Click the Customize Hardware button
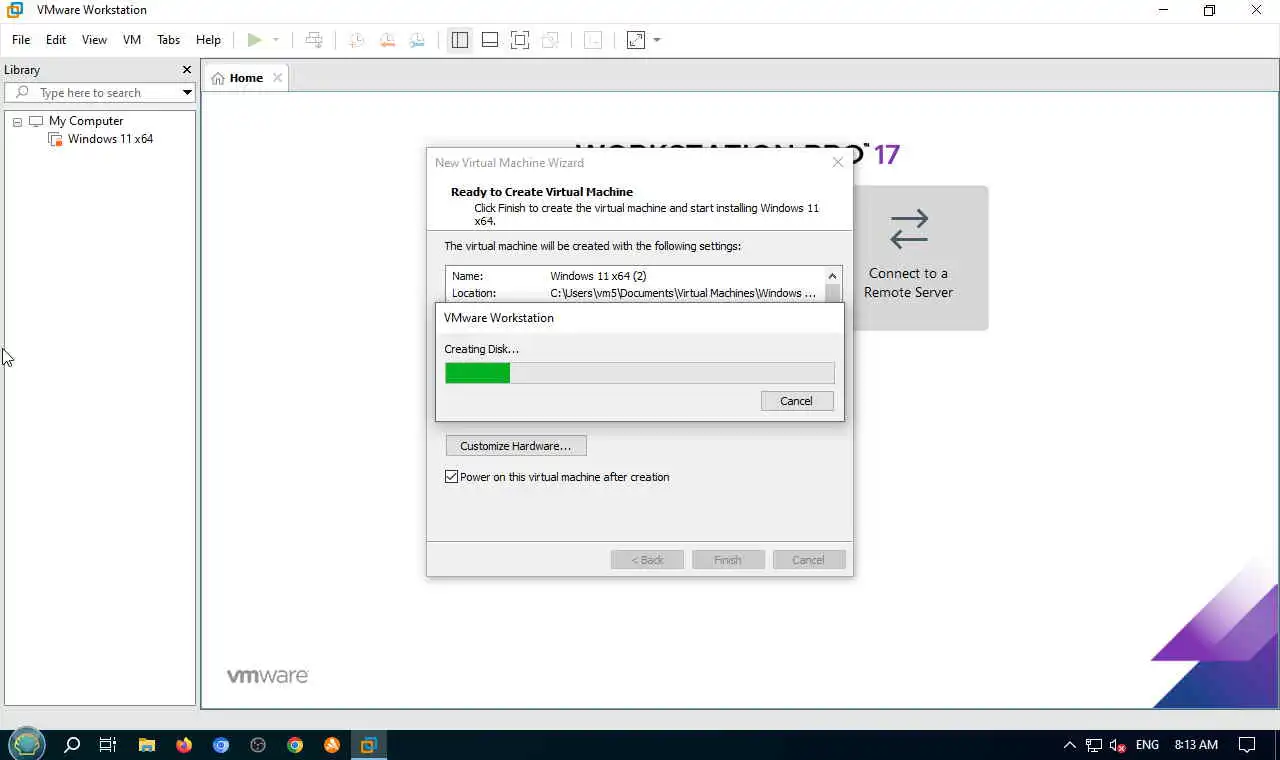This screenshot has width=1280, height=760. click(516, 446)
